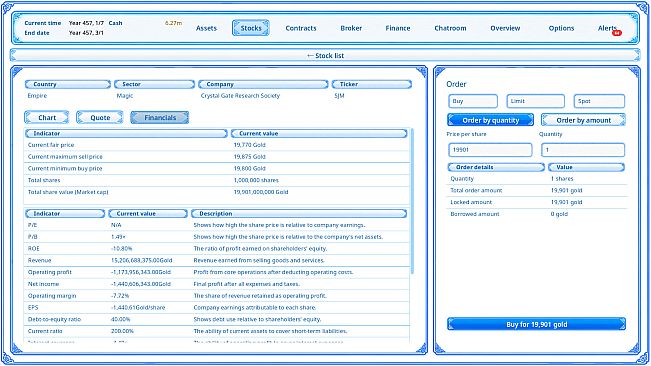The height and width of the screenshot is (366, 651).
Task: Select the Borrowed amount row
Action: (536, 214)
